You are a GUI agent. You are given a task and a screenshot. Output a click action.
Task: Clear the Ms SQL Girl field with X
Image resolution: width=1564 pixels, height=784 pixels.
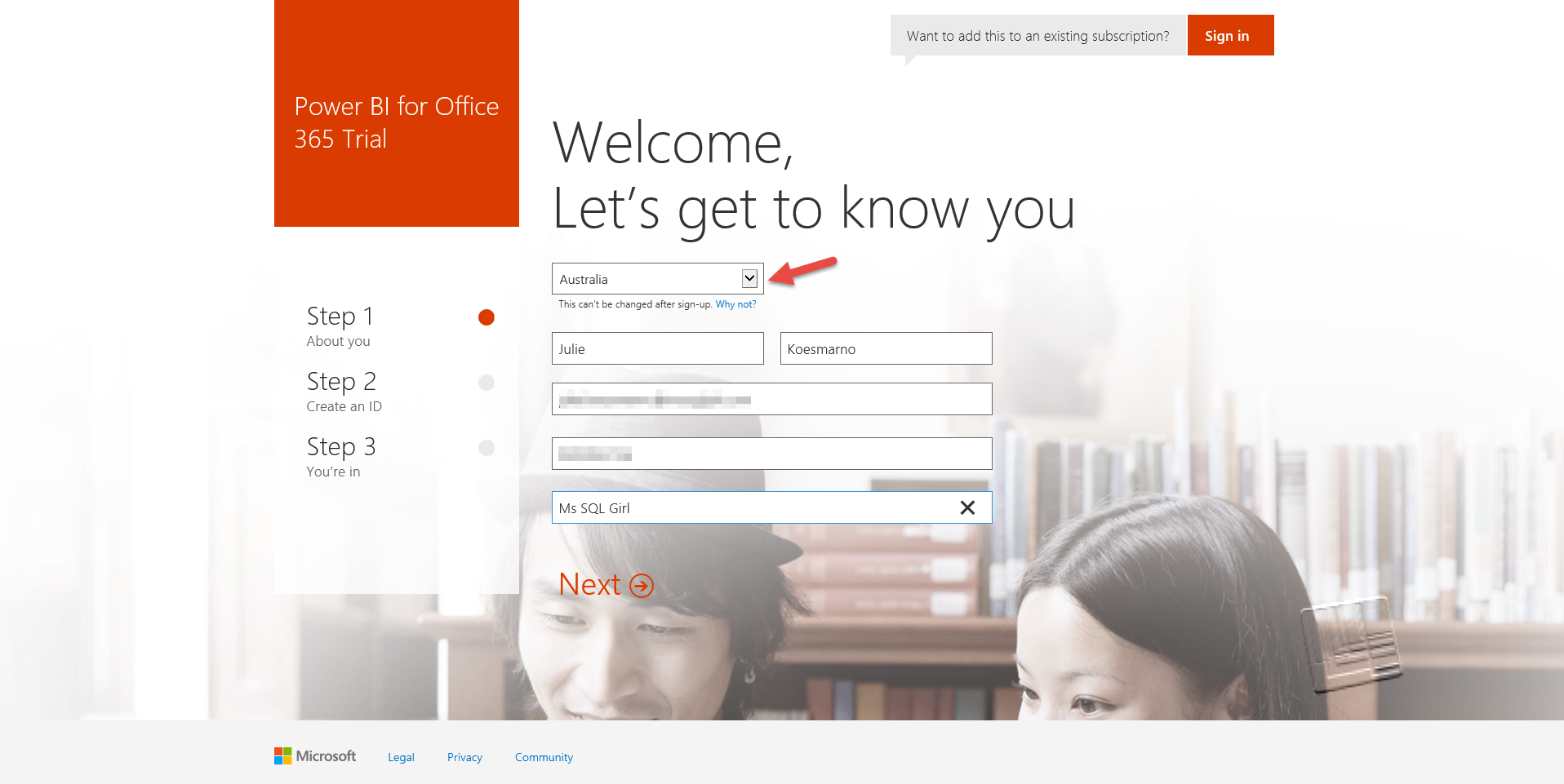click(967, 507)
